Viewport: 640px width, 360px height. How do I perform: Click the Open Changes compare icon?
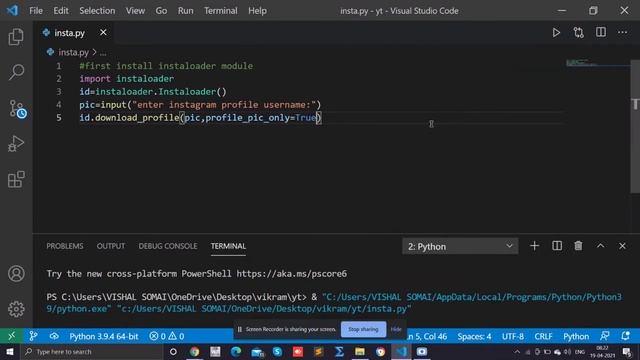coord(578,33)
